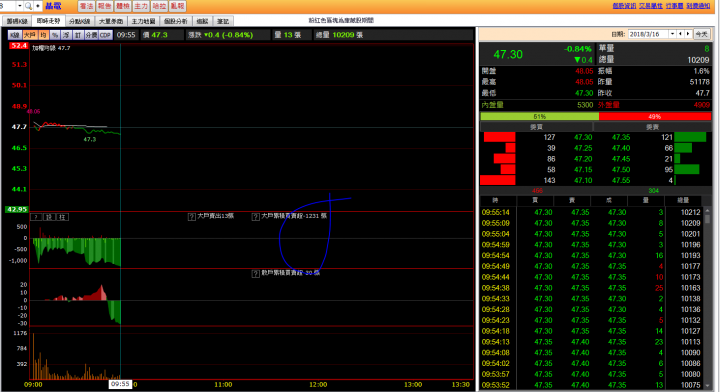
Task: Switch to the 個股分析 tab
Action: pyautogui.click(x=175, y=21)
